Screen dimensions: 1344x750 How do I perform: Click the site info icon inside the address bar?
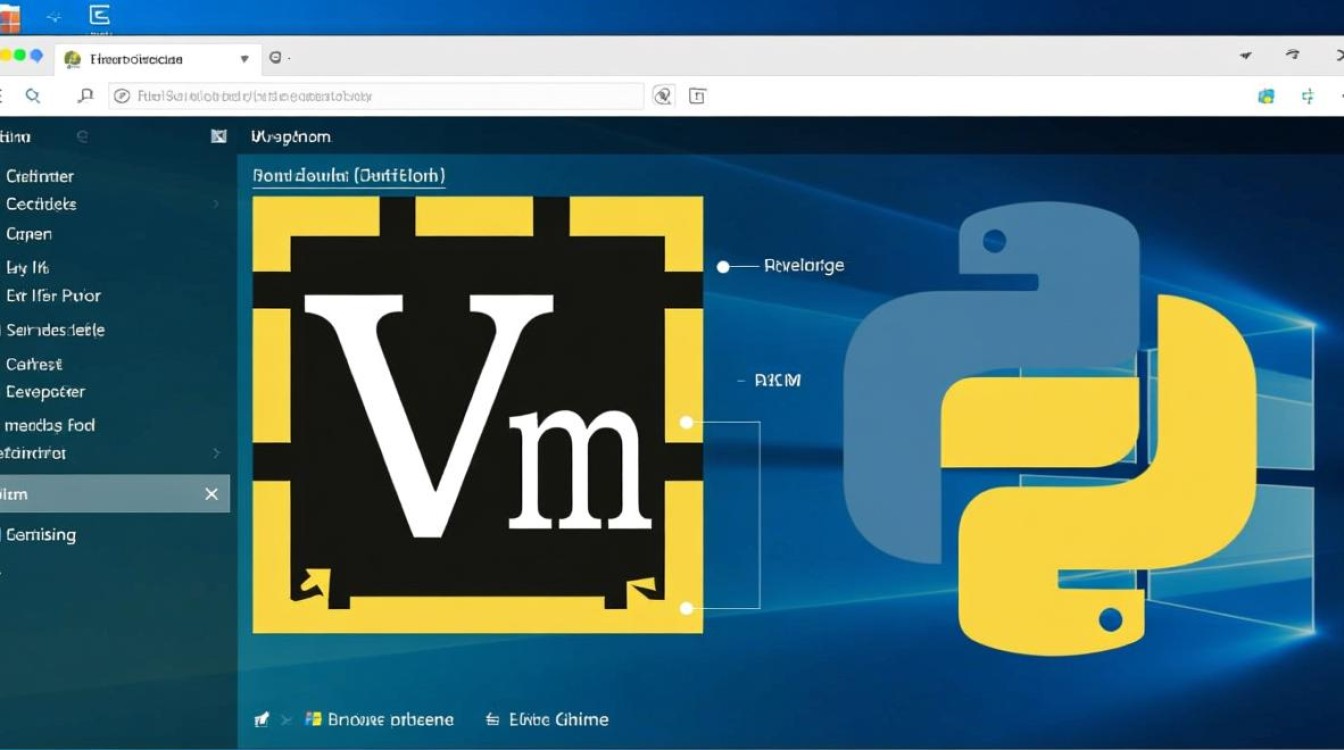point(122,96)
